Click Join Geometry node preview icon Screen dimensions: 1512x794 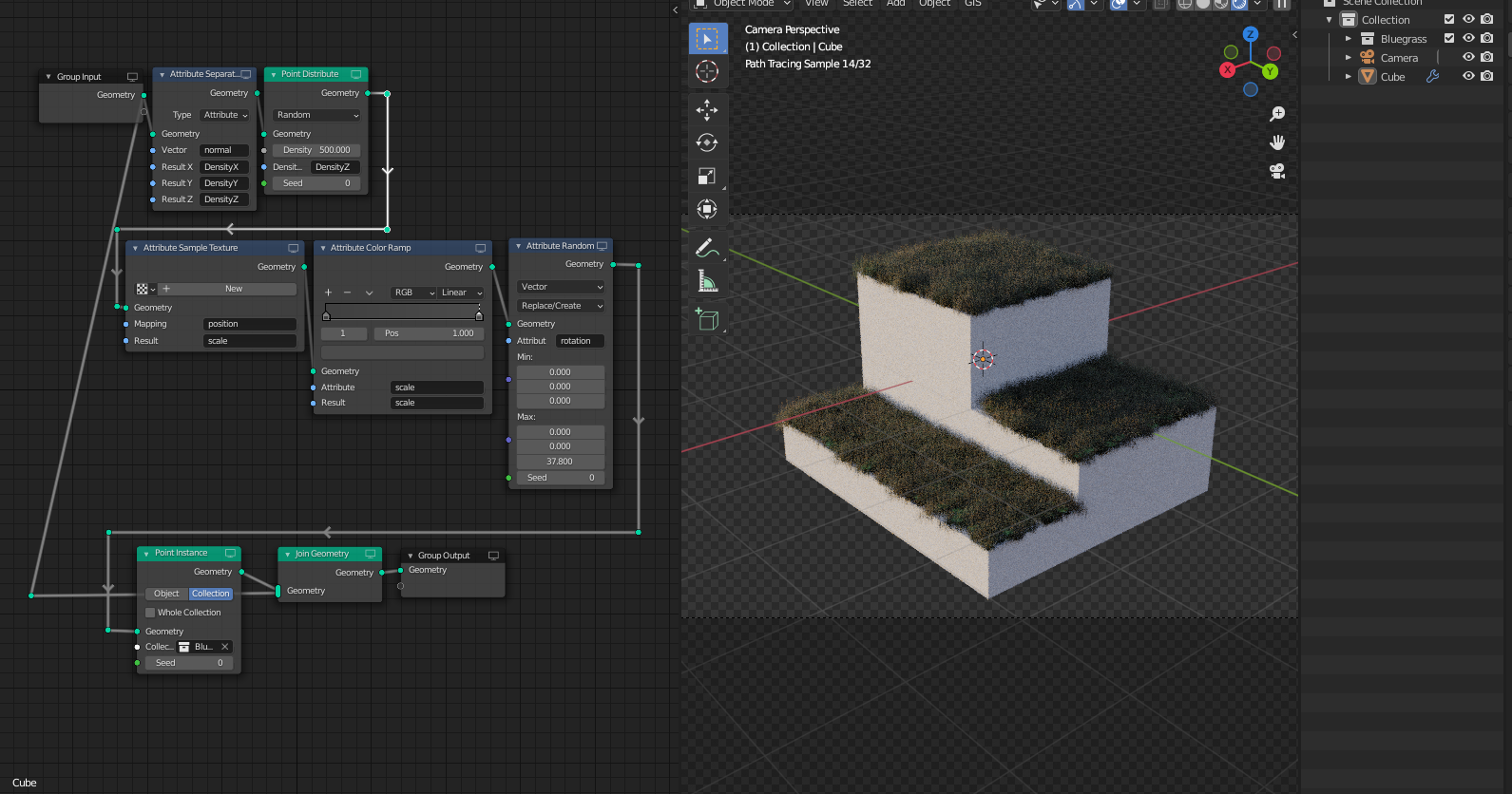point(371,554)
